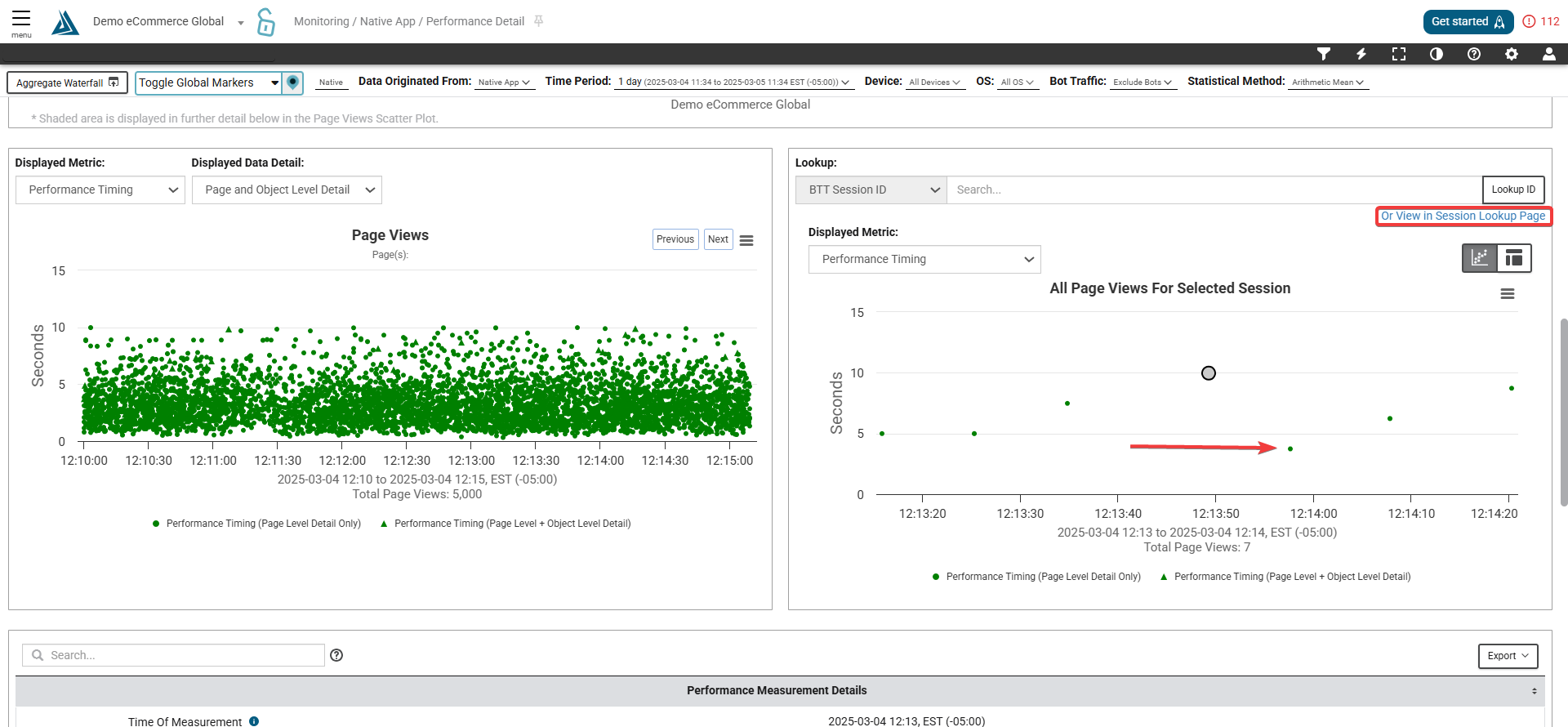Click the page vertical scrollbar
Image resolution: width=1568 pixels, height=727 pixels.
coord(1563,413)
